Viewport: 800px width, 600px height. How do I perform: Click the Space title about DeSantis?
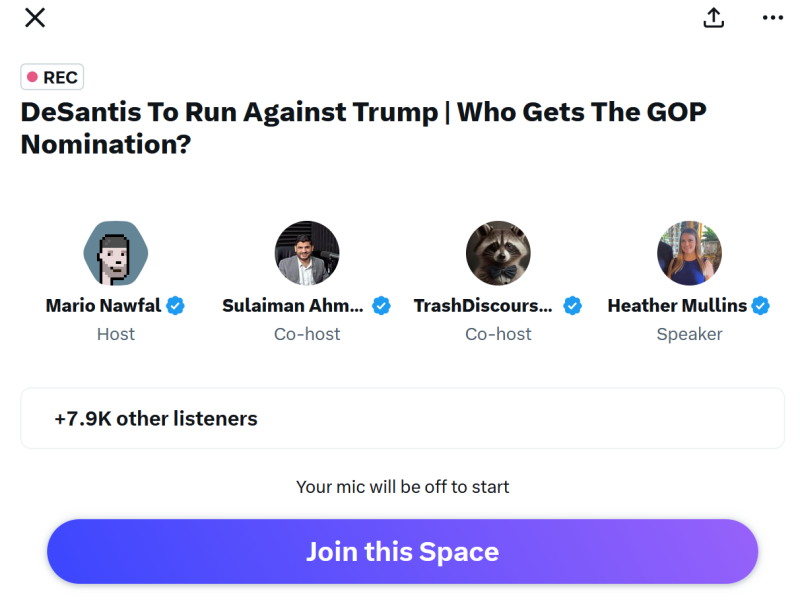pos(364,127)
